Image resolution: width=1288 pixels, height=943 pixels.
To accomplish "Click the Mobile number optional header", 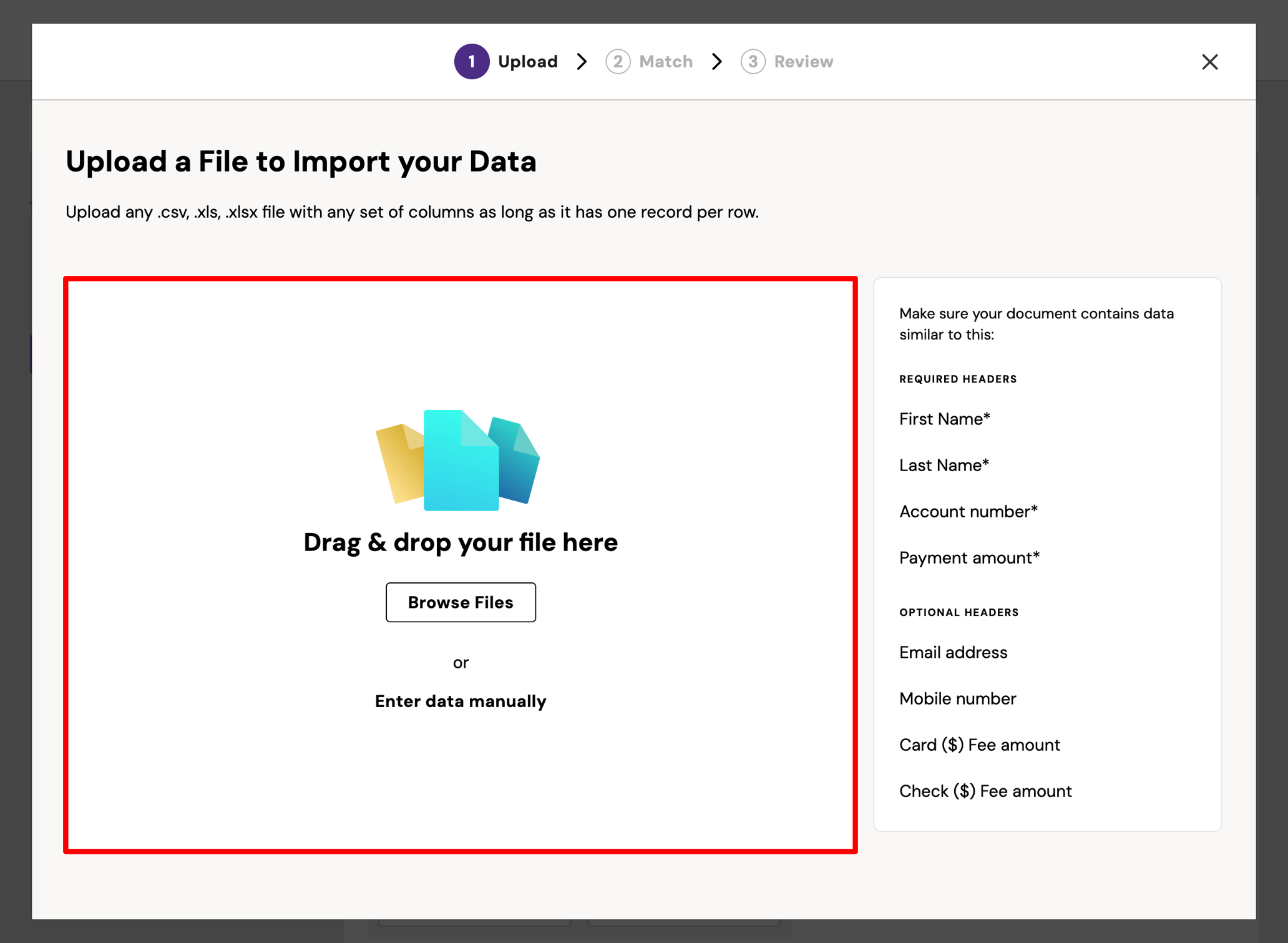I will 957,698.
